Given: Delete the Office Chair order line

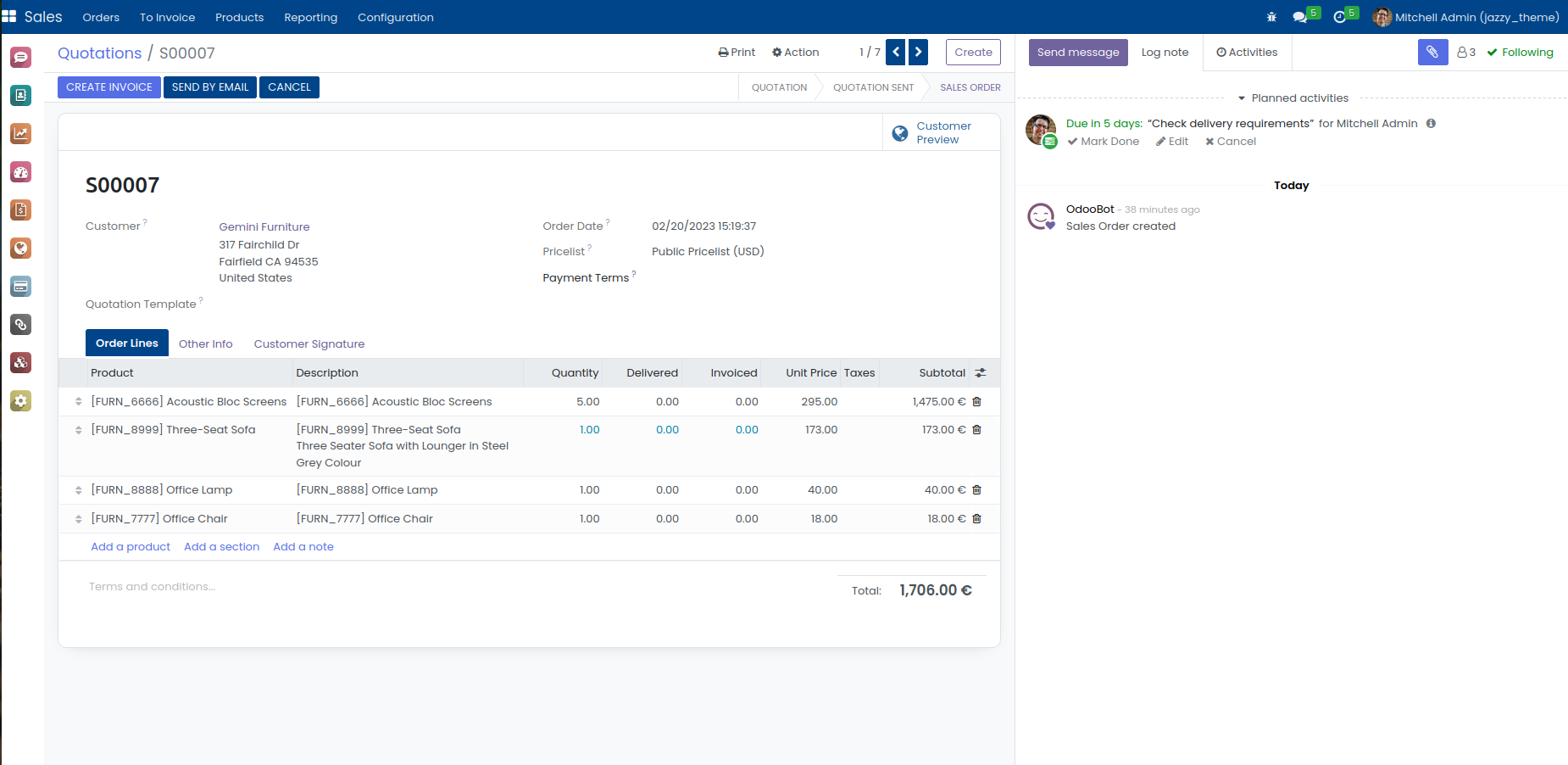Looking at the screenshot, I should point(976,519).
